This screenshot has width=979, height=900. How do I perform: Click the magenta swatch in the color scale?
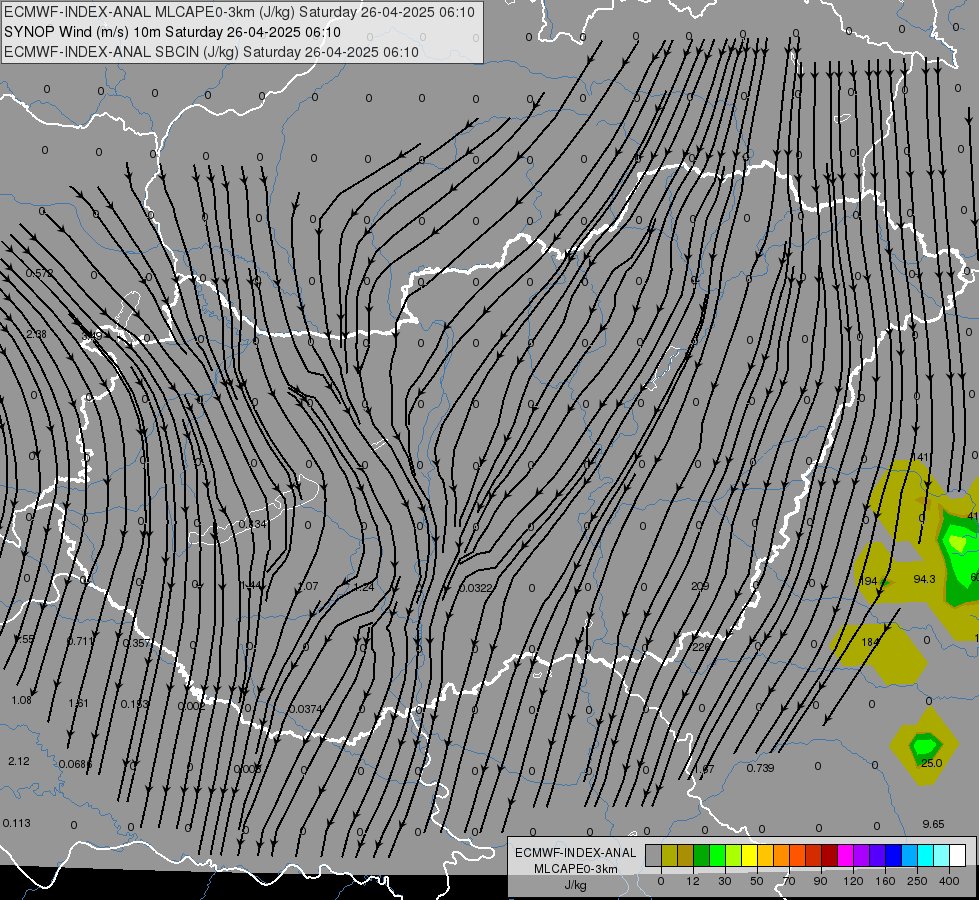pyautogui.click(x=846, y=855)
